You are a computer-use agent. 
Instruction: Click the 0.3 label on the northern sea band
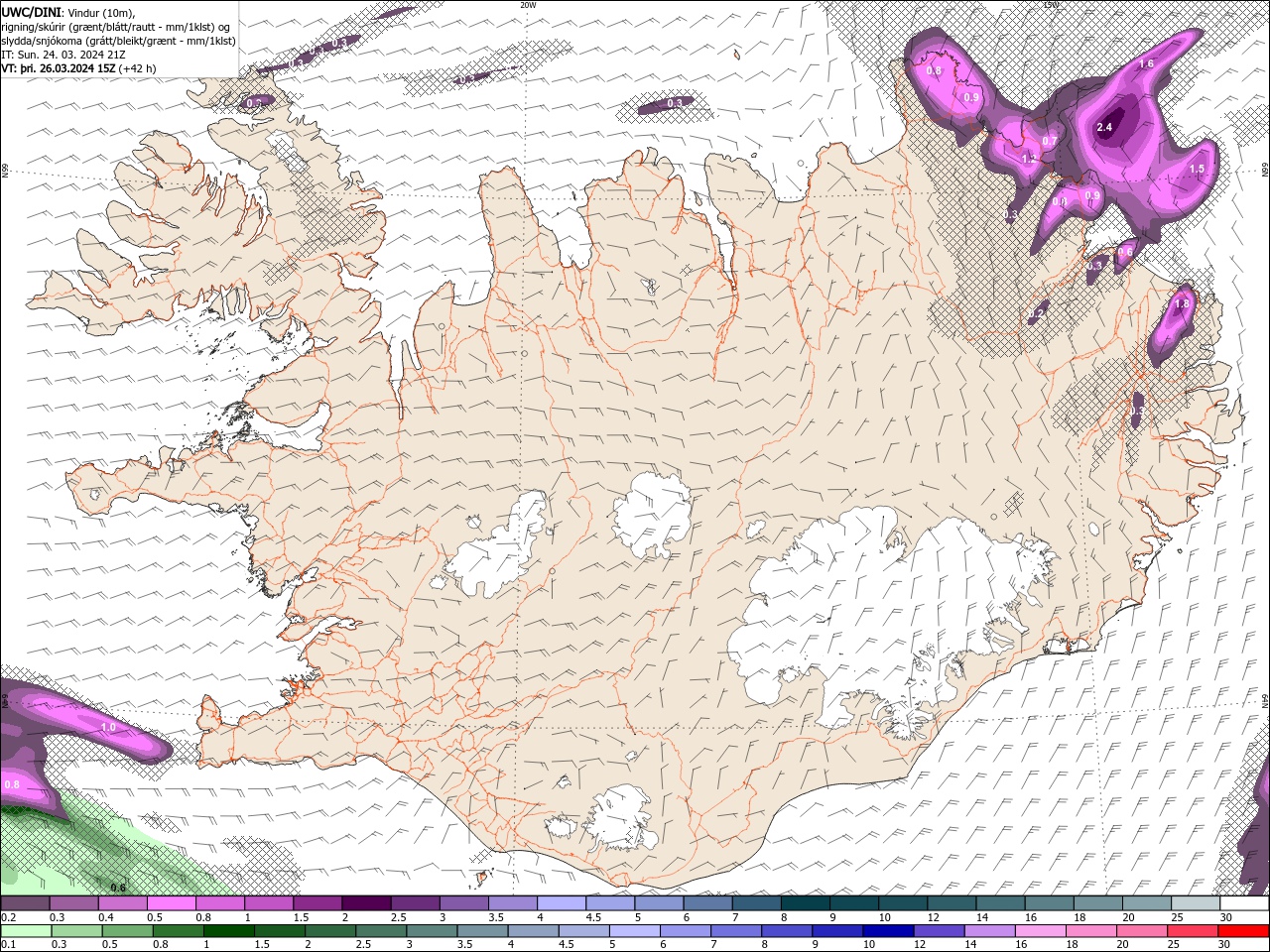(x=676, y=103)
